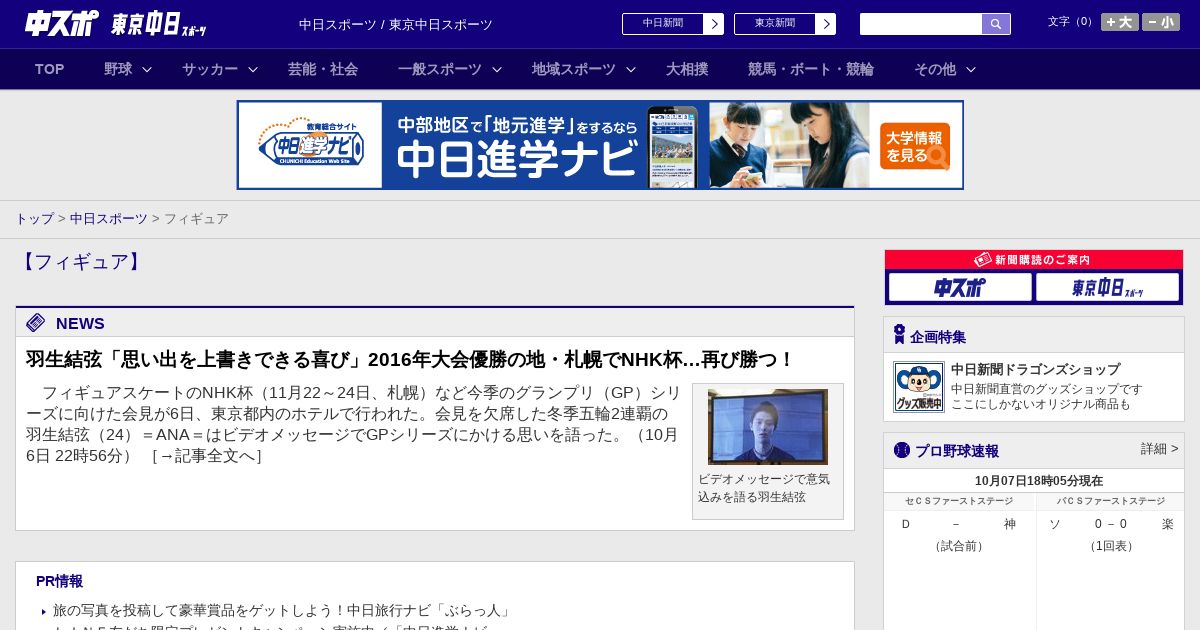The width and height of the screenshot is (1200, 630).
Task: Open the 羽生結弦 NHK杯 headline
Action: (x=410, y=359)
